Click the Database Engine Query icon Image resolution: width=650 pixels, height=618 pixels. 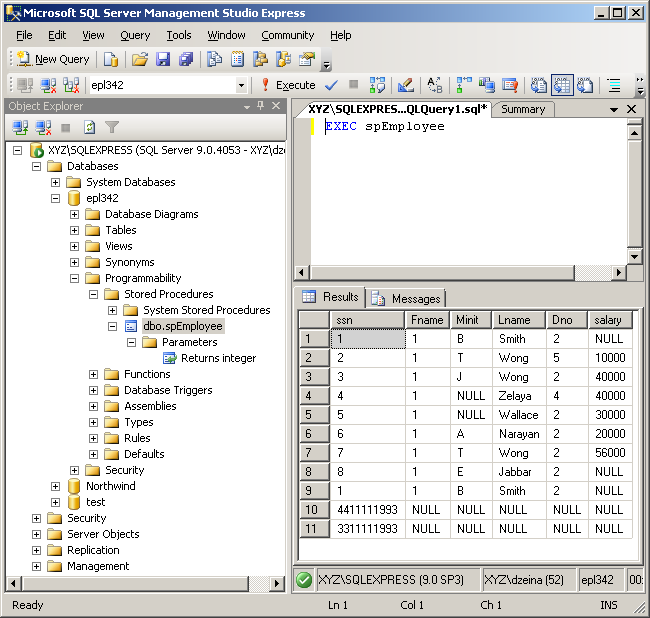[111, 59]
